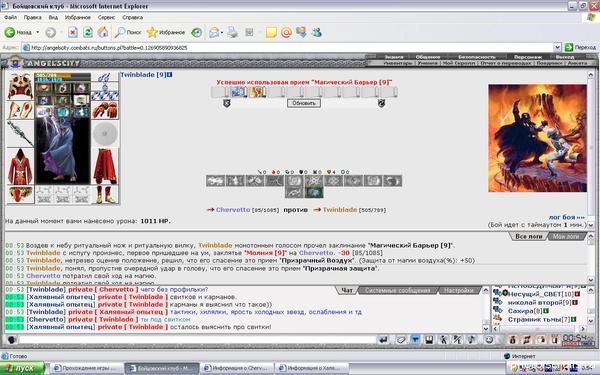Click the Print toolbar icon

(x=233, y=33)
